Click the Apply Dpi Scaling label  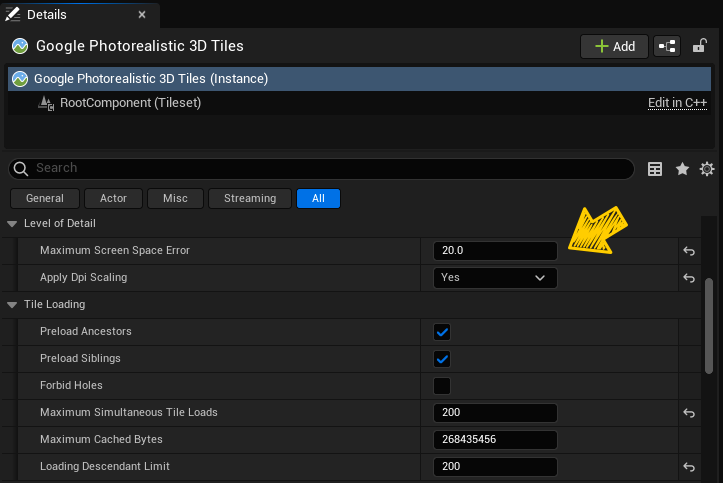point(83,277)
